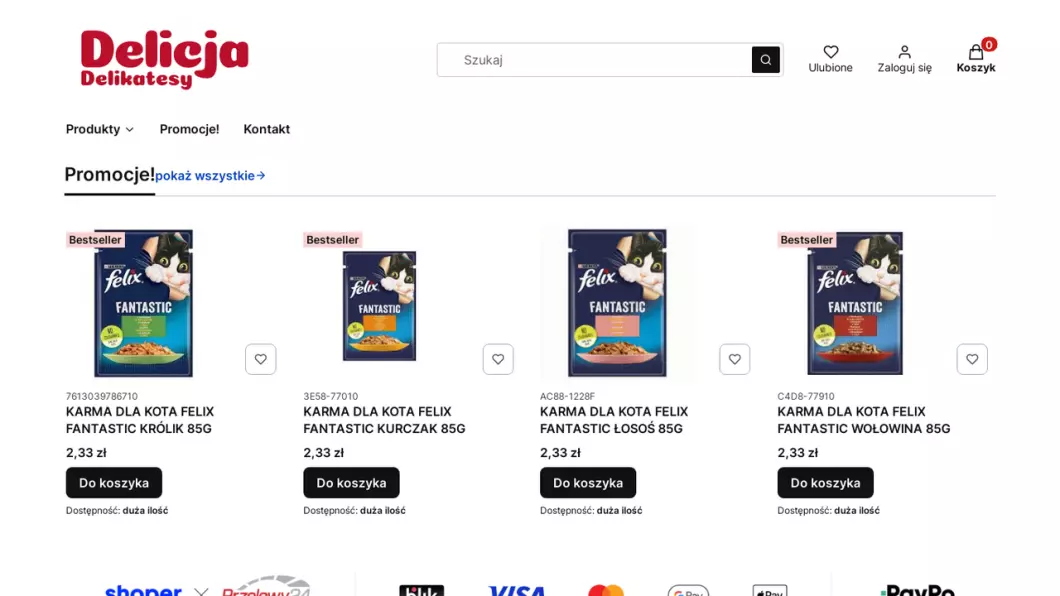Screen dimensions: 1060x596
Task: Follow pokaż wszystkie arrow link
Action: click(x=210, y=176)
